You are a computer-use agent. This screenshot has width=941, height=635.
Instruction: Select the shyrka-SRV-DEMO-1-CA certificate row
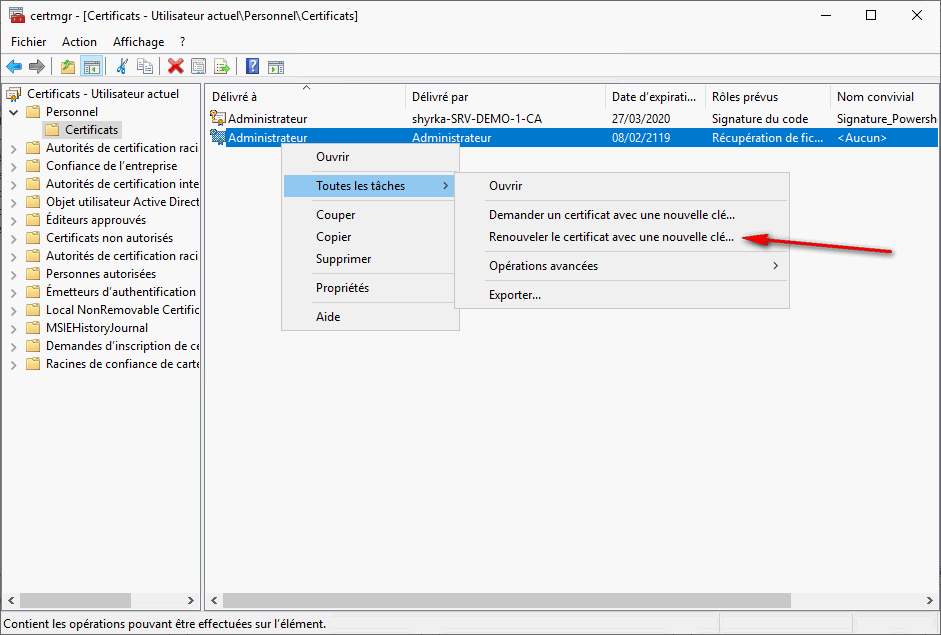coord(477,119)
